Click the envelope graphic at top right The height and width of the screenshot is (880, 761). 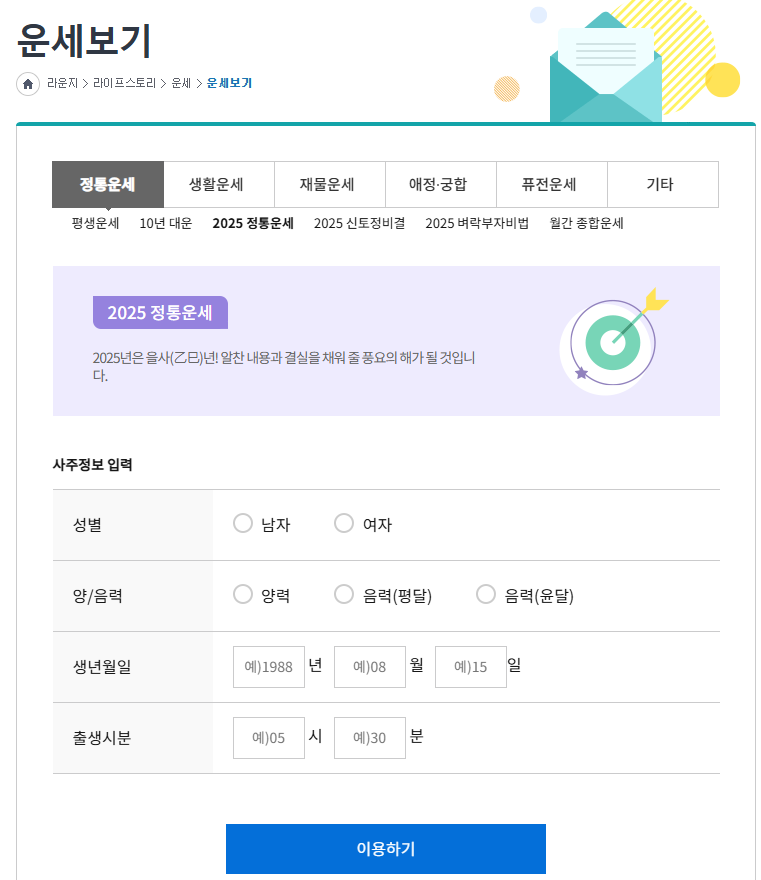tap(604, 70)
